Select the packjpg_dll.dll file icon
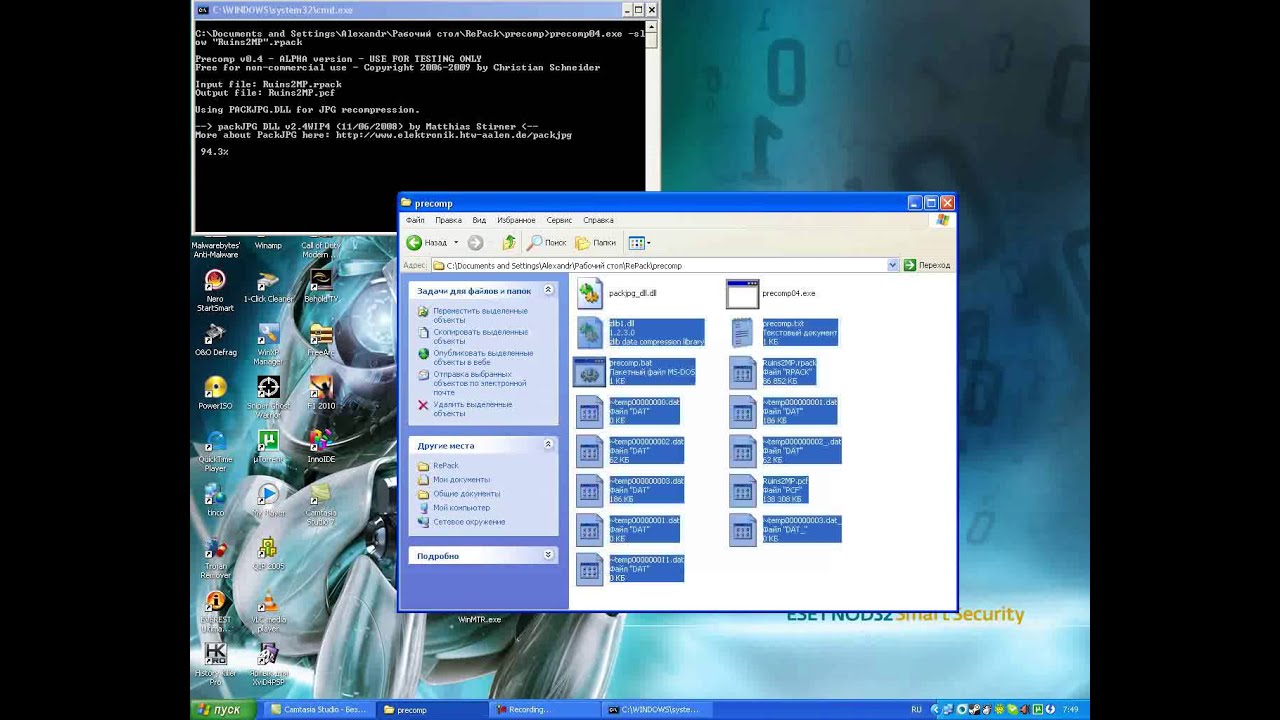Screen dimensions: 1280x720 pyautogui.click(x=590, y=293)
